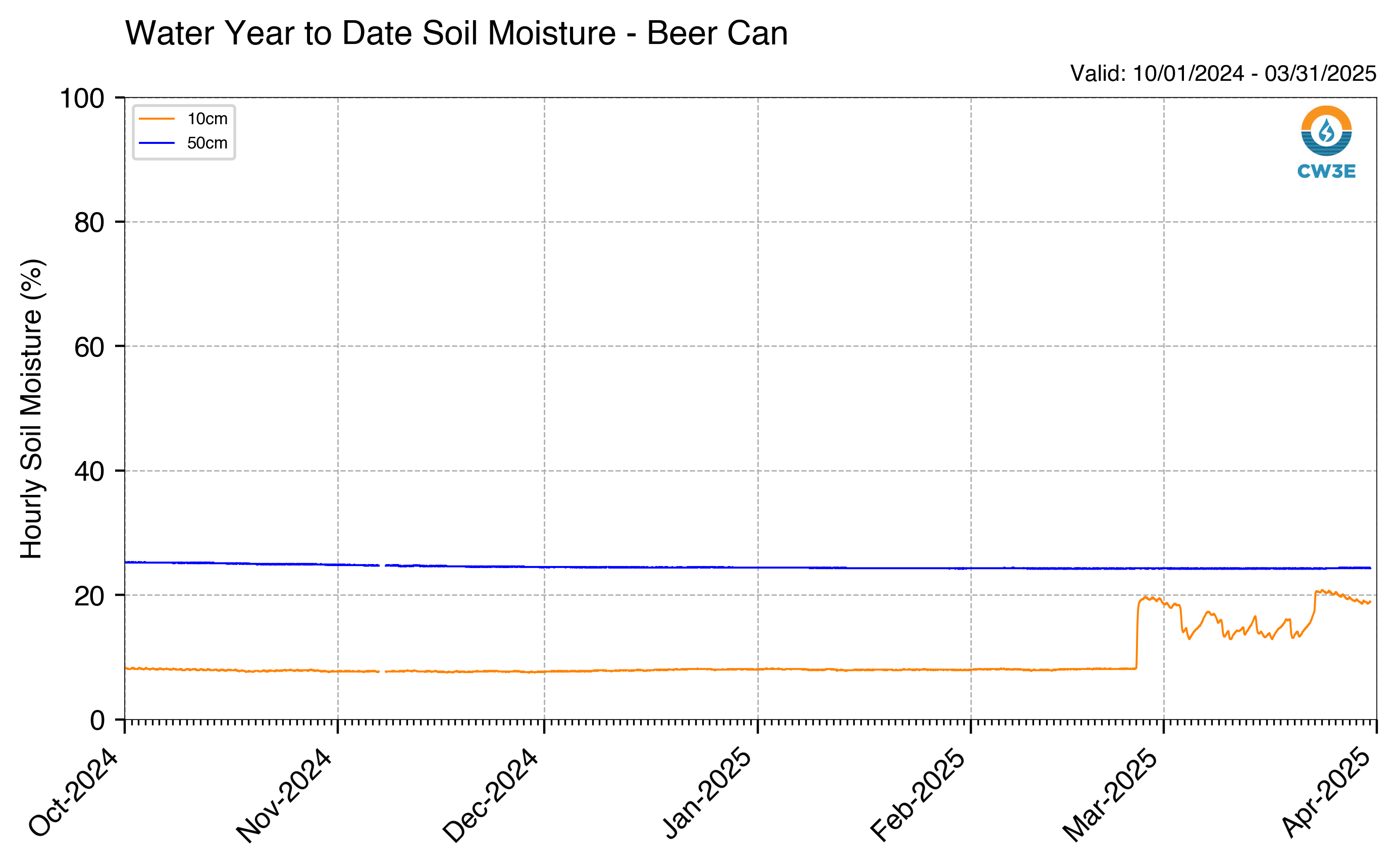Viewport: 1397px width, 868px height.
Task: Click the blue 50cm legend line swatch
Action: tap(156, 143)
